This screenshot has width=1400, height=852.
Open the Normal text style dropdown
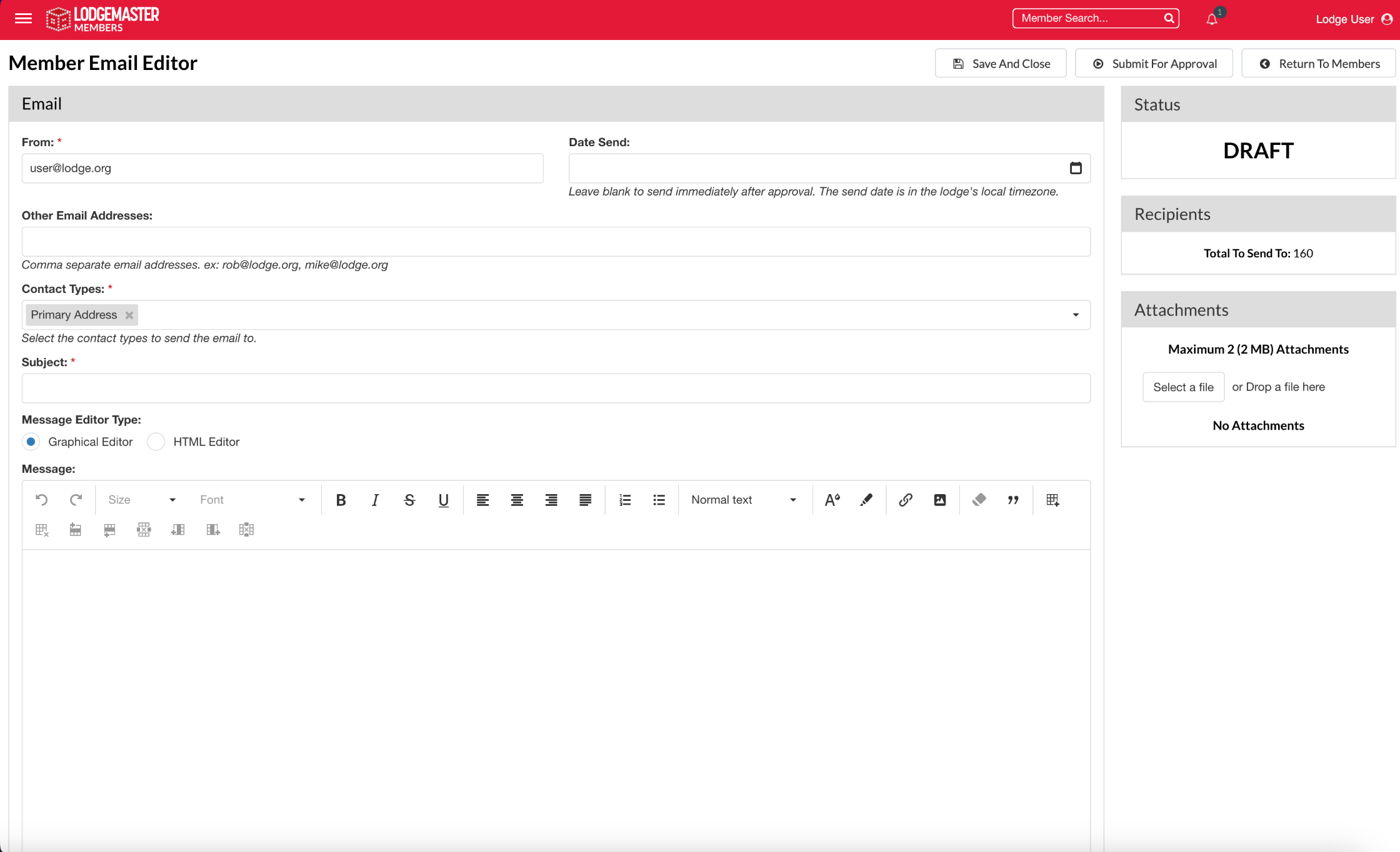click(x=744, y=500)
